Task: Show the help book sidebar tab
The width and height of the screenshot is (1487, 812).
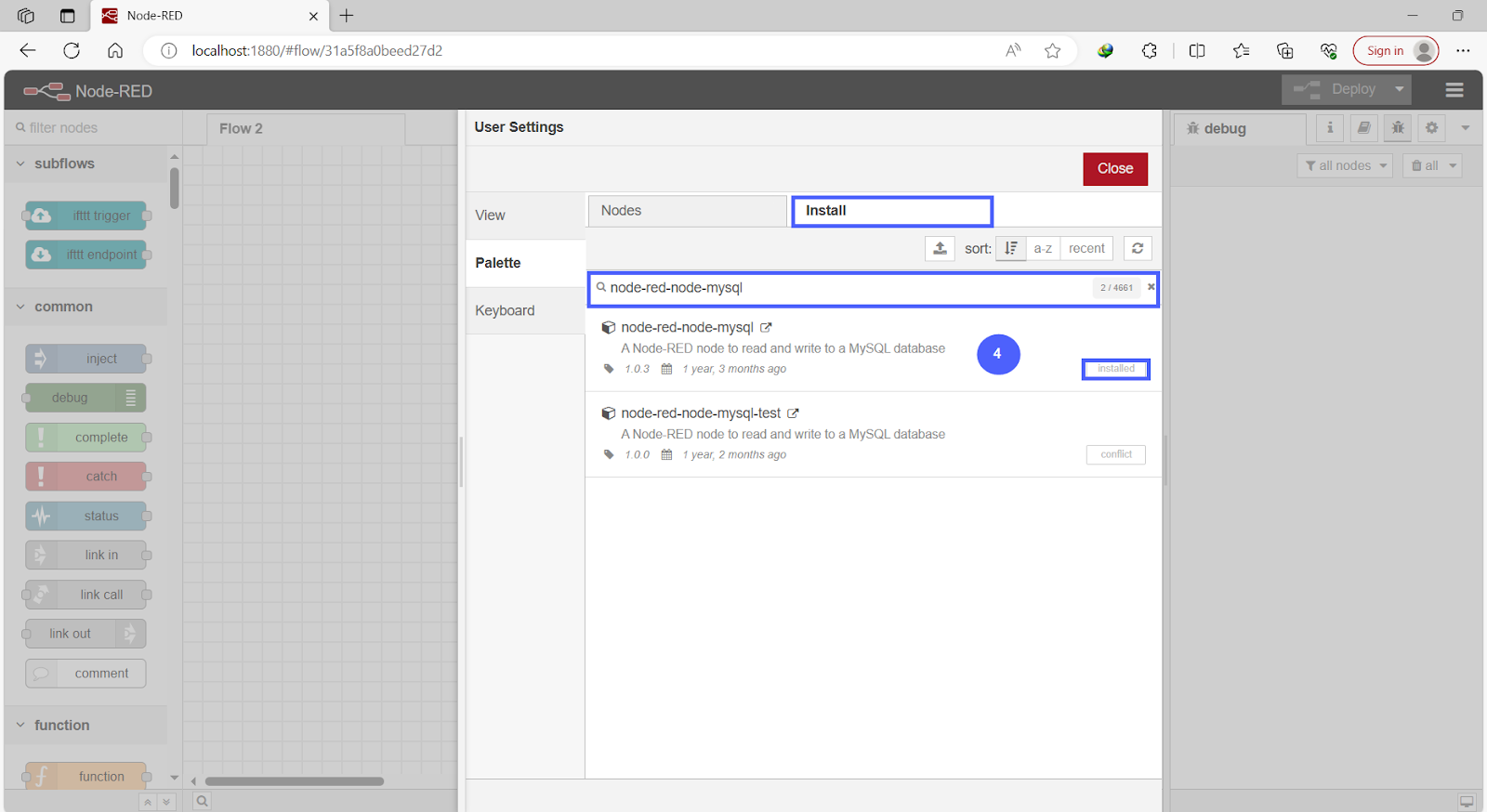Action: click(x=1363, y=127)
